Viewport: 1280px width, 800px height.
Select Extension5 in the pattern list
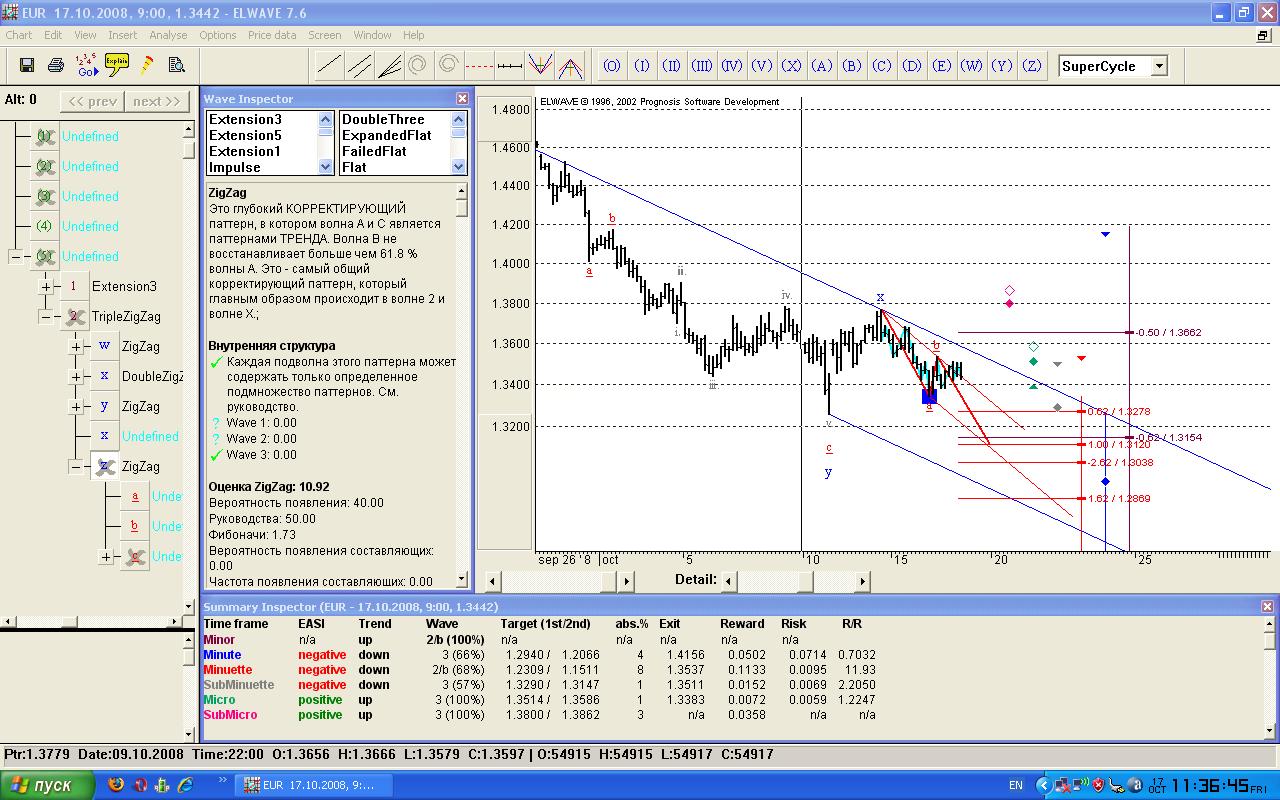click(245, 135)
